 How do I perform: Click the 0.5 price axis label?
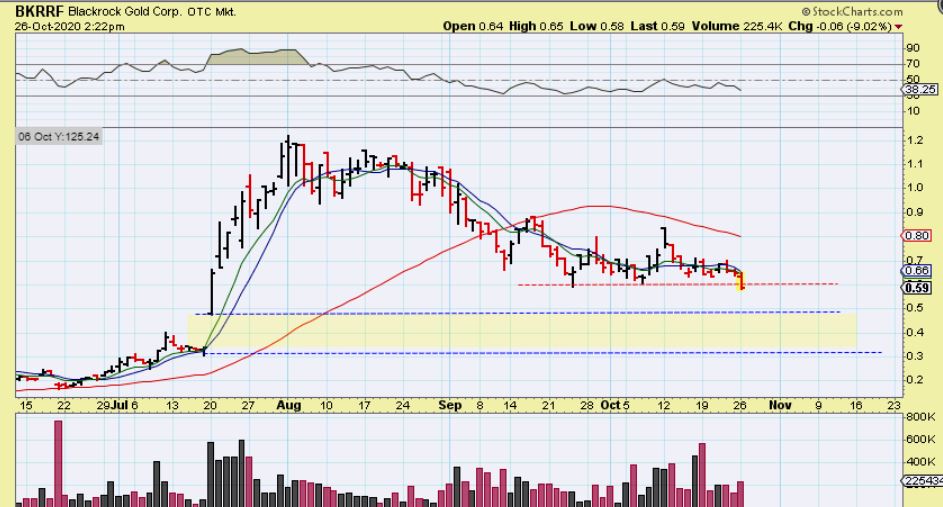(916, 308)
